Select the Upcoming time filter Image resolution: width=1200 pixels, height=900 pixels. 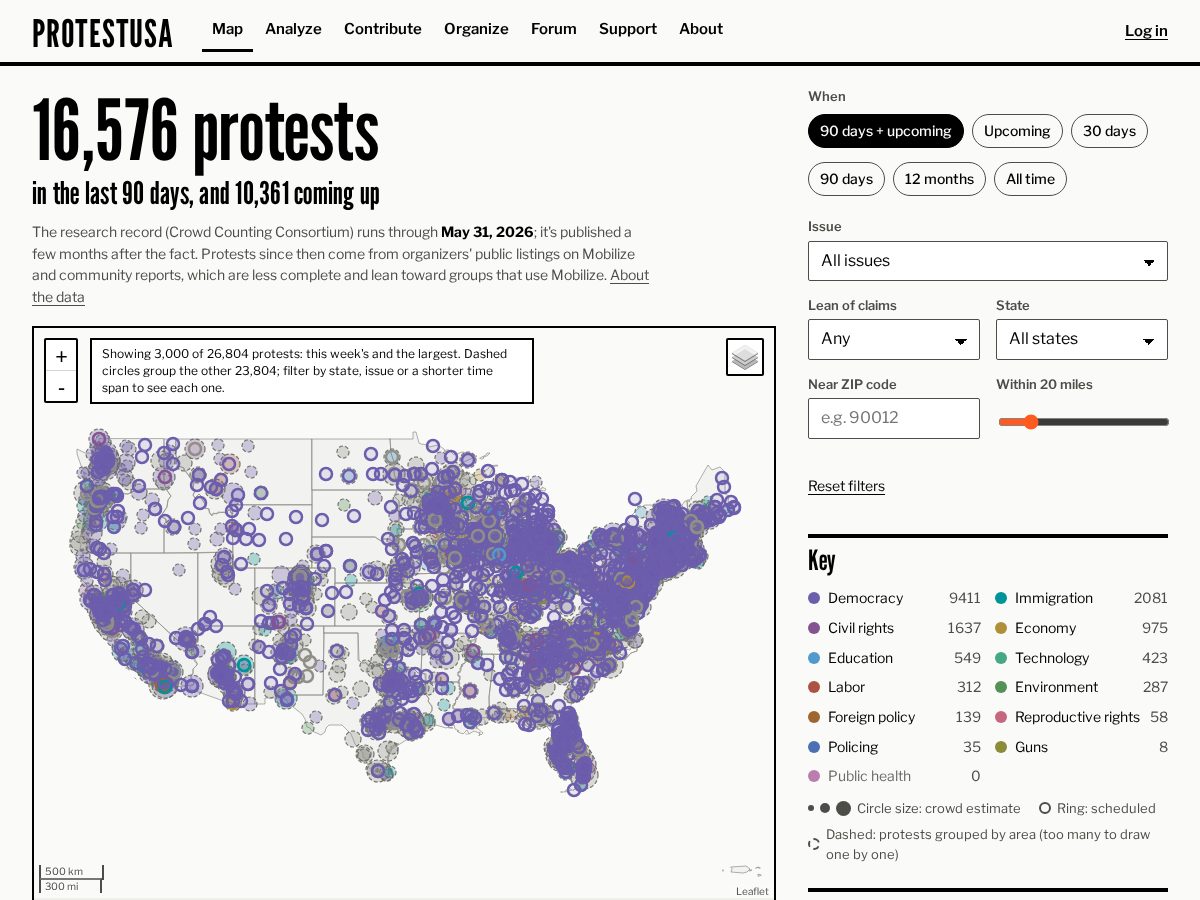tap(1017, 131)
